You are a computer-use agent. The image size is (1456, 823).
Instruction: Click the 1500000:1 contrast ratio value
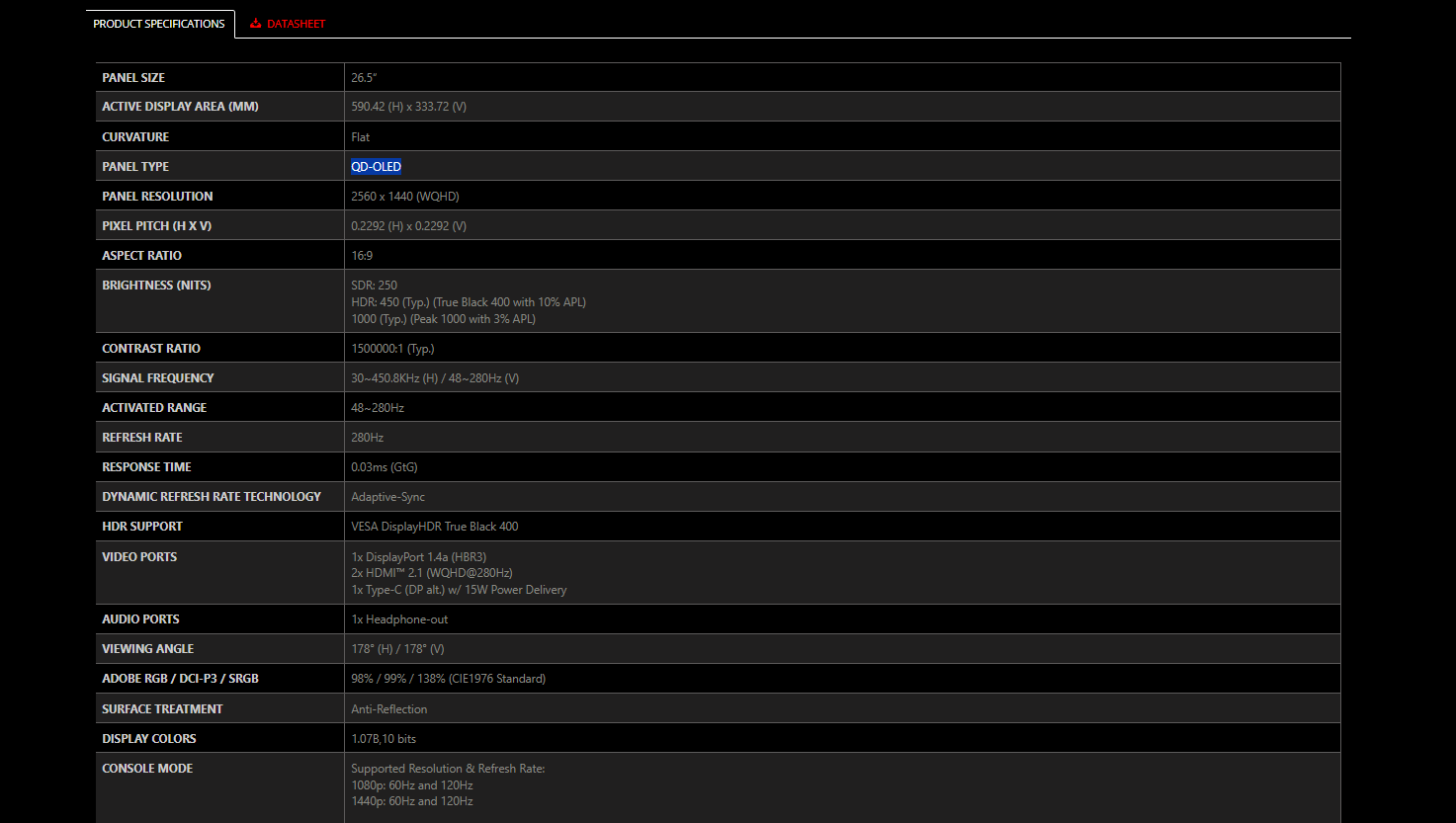tap(392, 349)
